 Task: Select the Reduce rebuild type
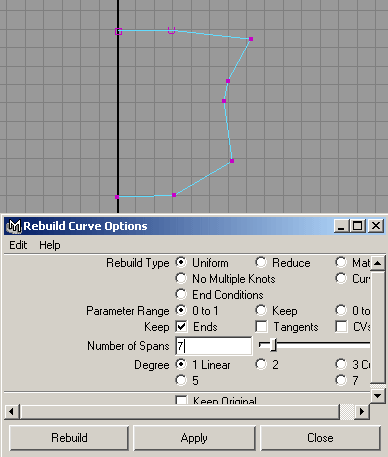coord(261,262)
